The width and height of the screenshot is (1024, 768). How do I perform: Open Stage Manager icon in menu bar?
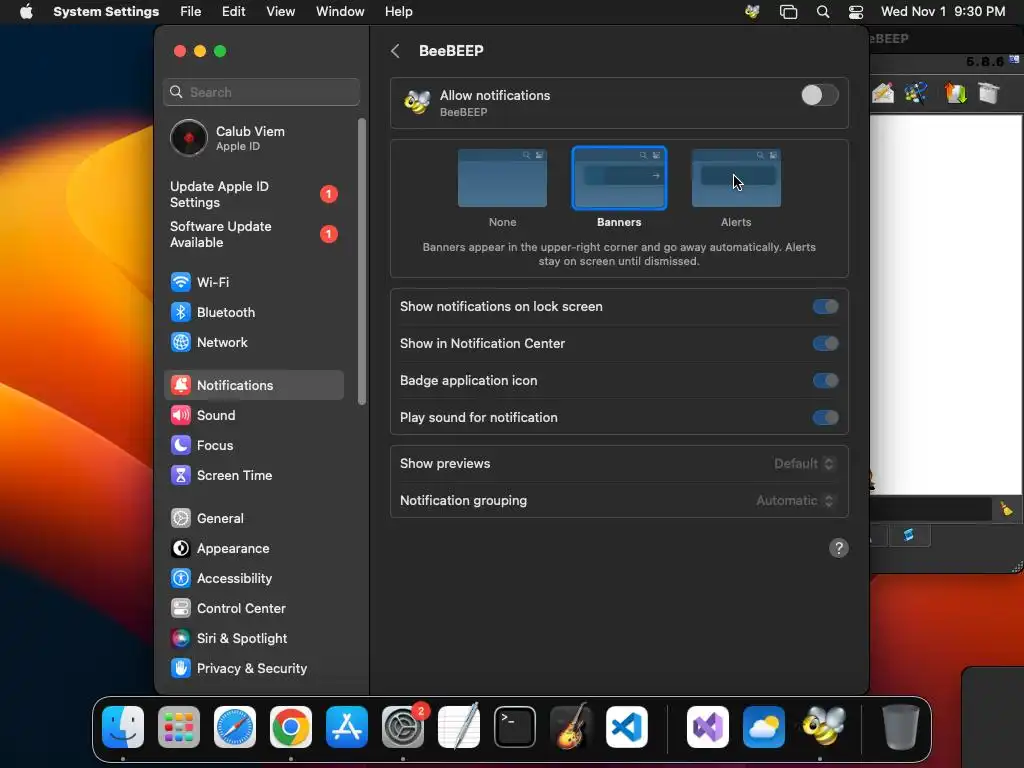coord(788,12)
